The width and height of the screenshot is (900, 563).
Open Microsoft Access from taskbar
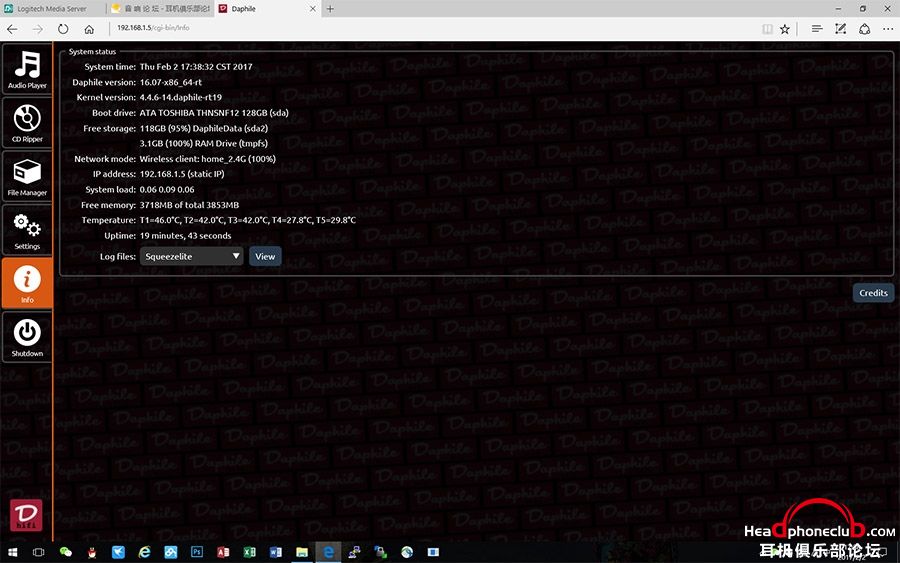[223, 552]
